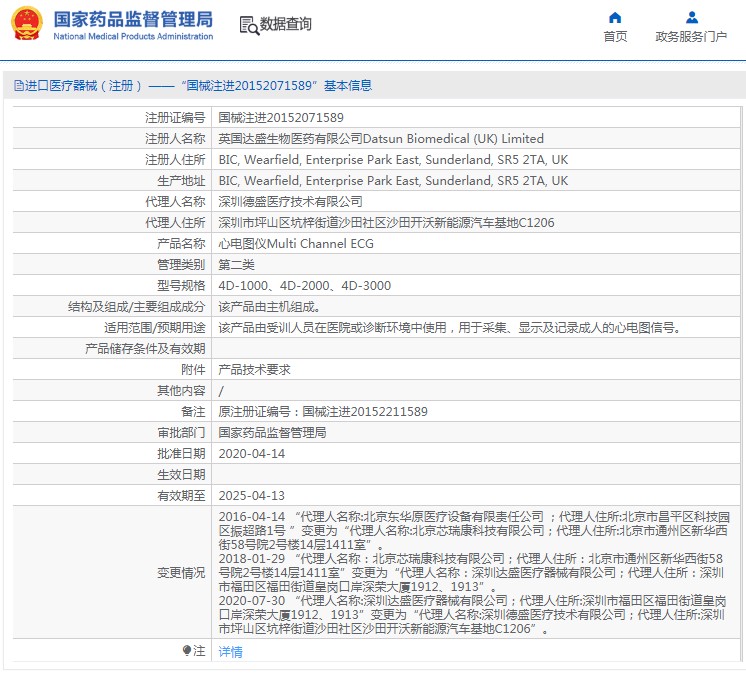Select the 生产地址 address value

(393, 180)
